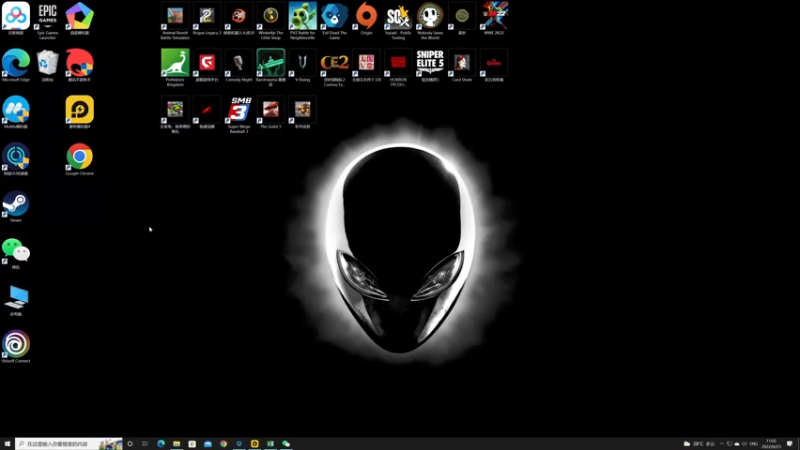Image resolution: width=800 pixels, height=450 pixels.
Task: Open File Explorer from the taskbar
Action: 177,444
